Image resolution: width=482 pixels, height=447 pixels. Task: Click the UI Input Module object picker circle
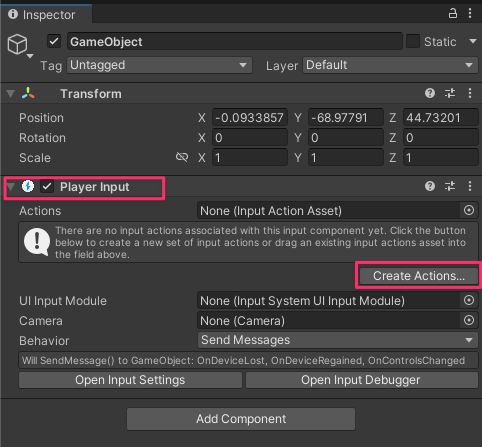tap(469, 300)
